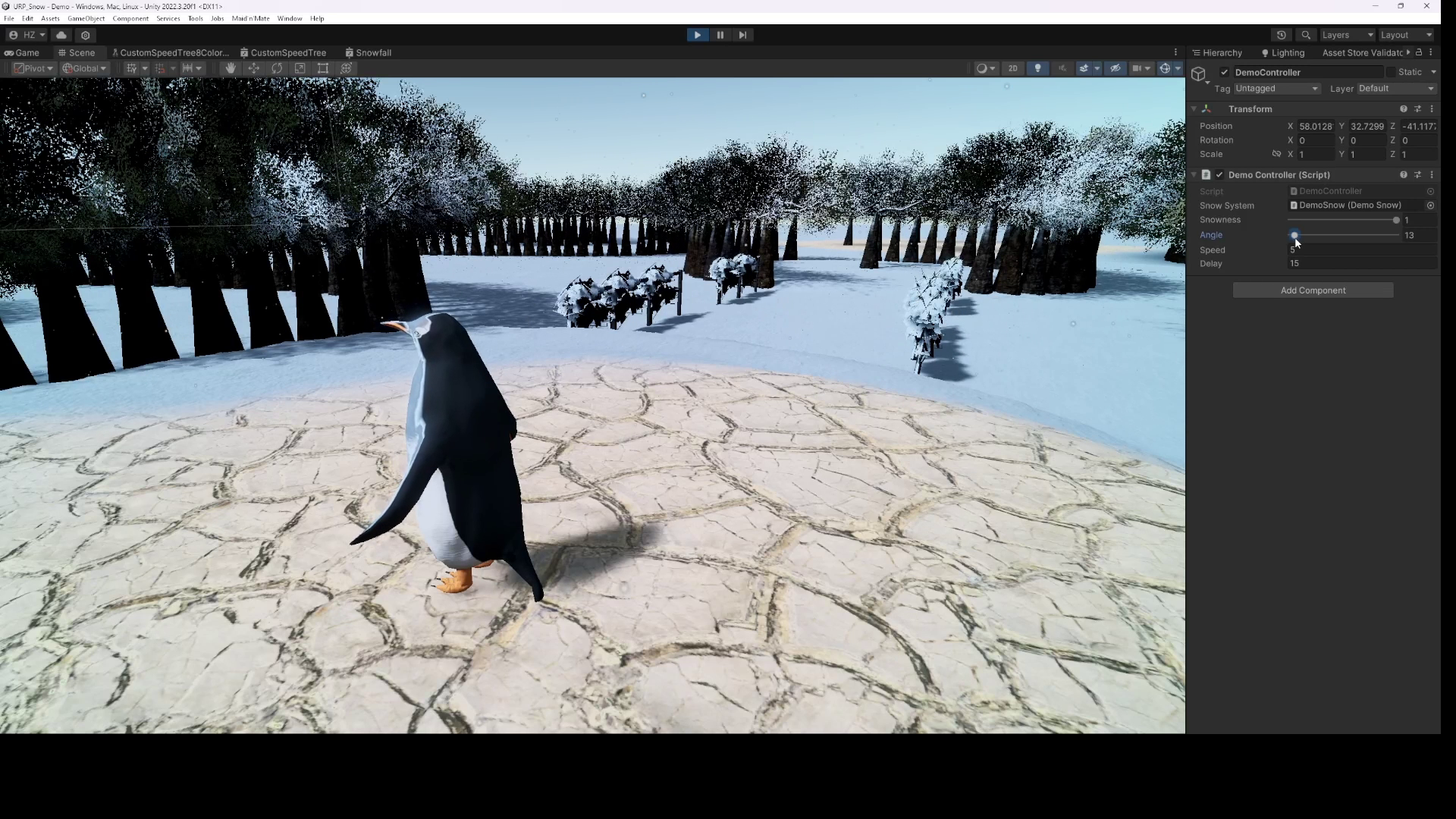Open the Static flags dropdown arrow
This screenshot has width=1456, height=819.
tap(1433, 72)
